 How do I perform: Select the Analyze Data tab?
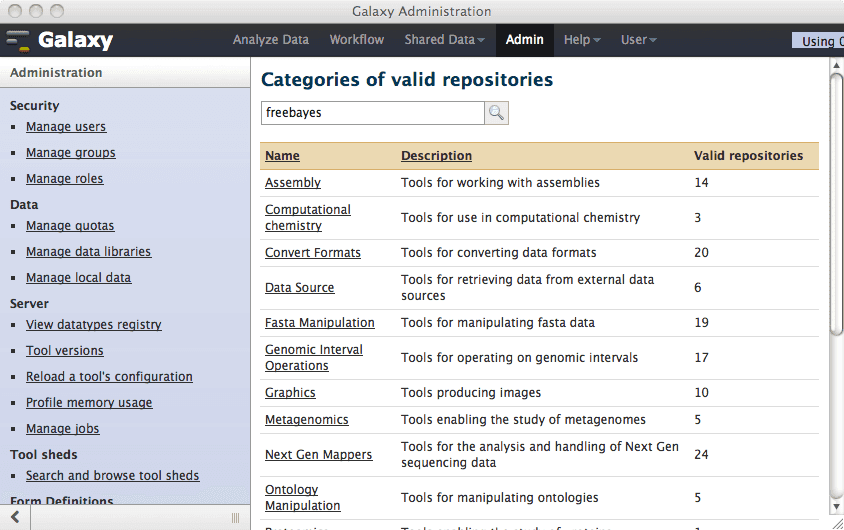(x=270, y=40)
